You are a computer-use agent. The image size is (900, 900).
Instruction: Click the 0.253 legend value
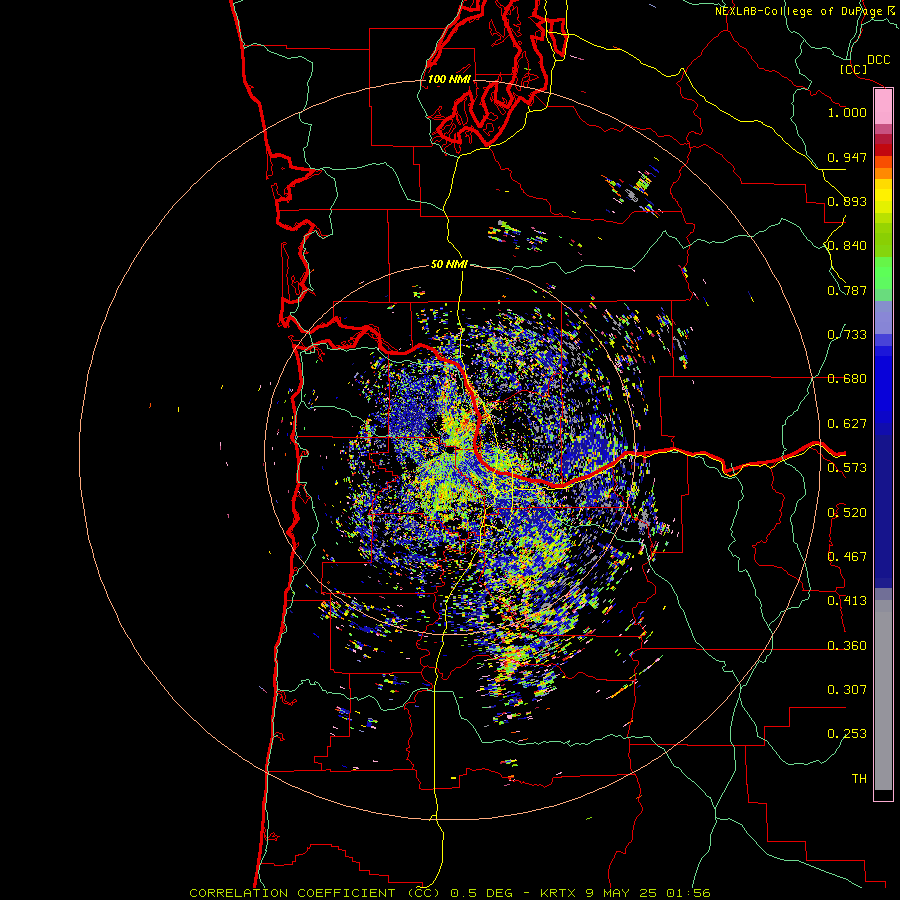847,734
